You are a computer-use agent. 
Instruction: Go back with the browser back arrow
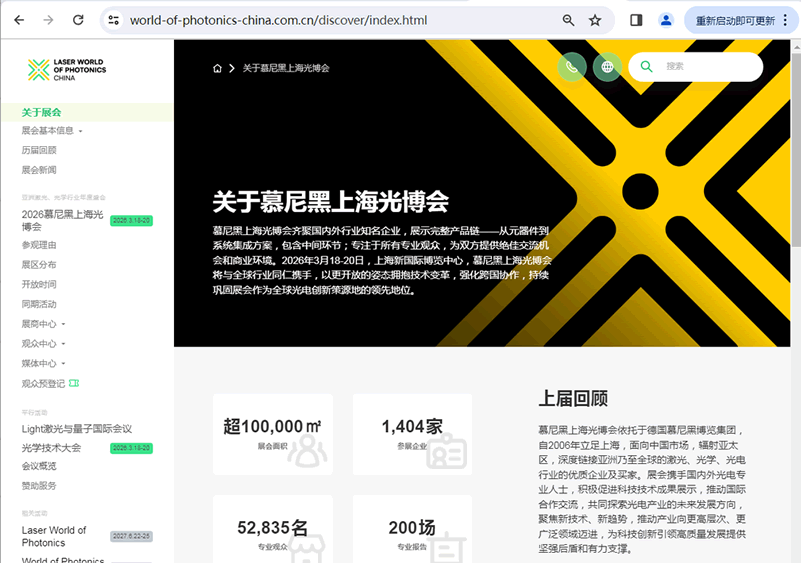tap(19, 20)
